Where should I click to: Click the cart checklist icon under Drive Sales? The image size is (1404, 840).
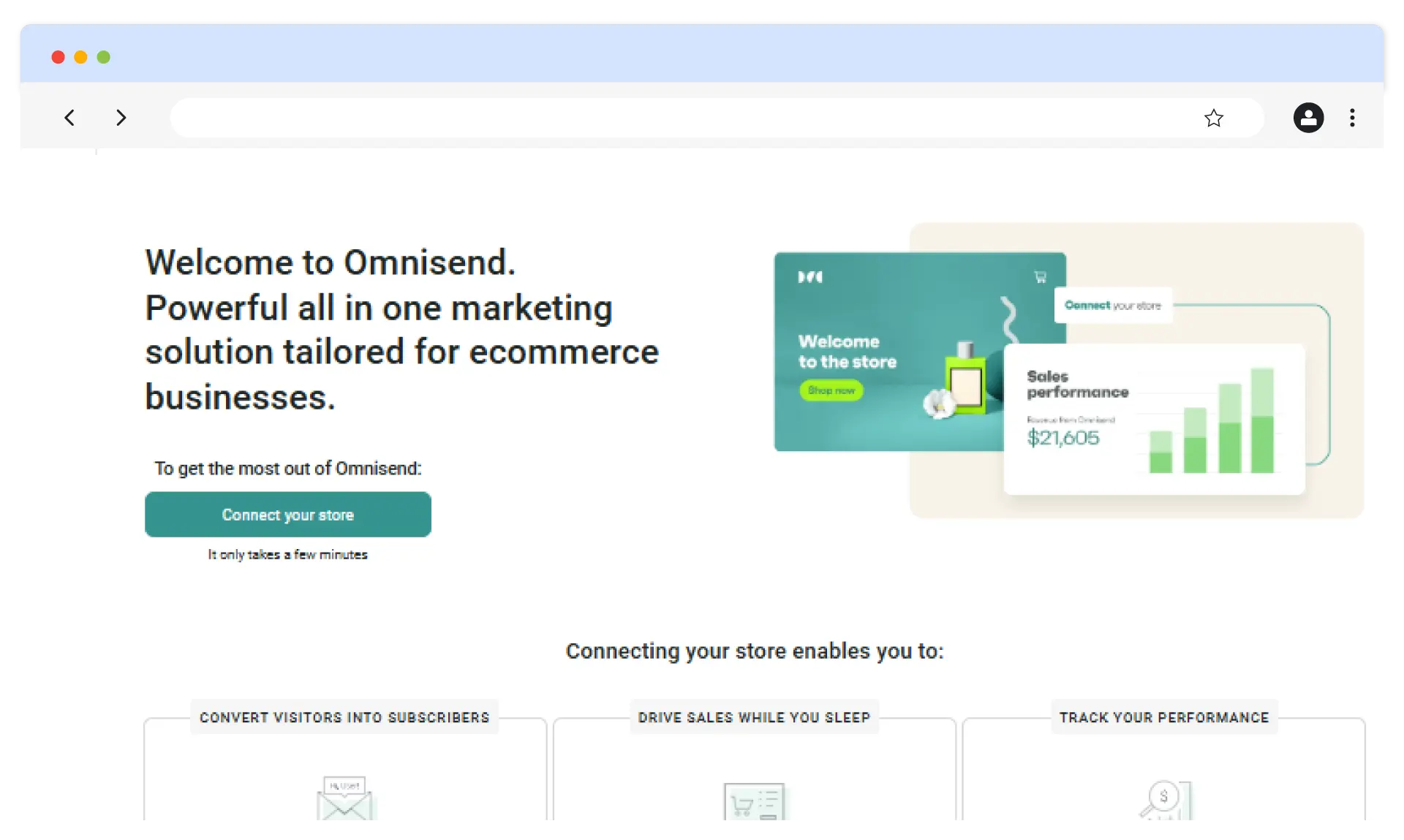754,803
